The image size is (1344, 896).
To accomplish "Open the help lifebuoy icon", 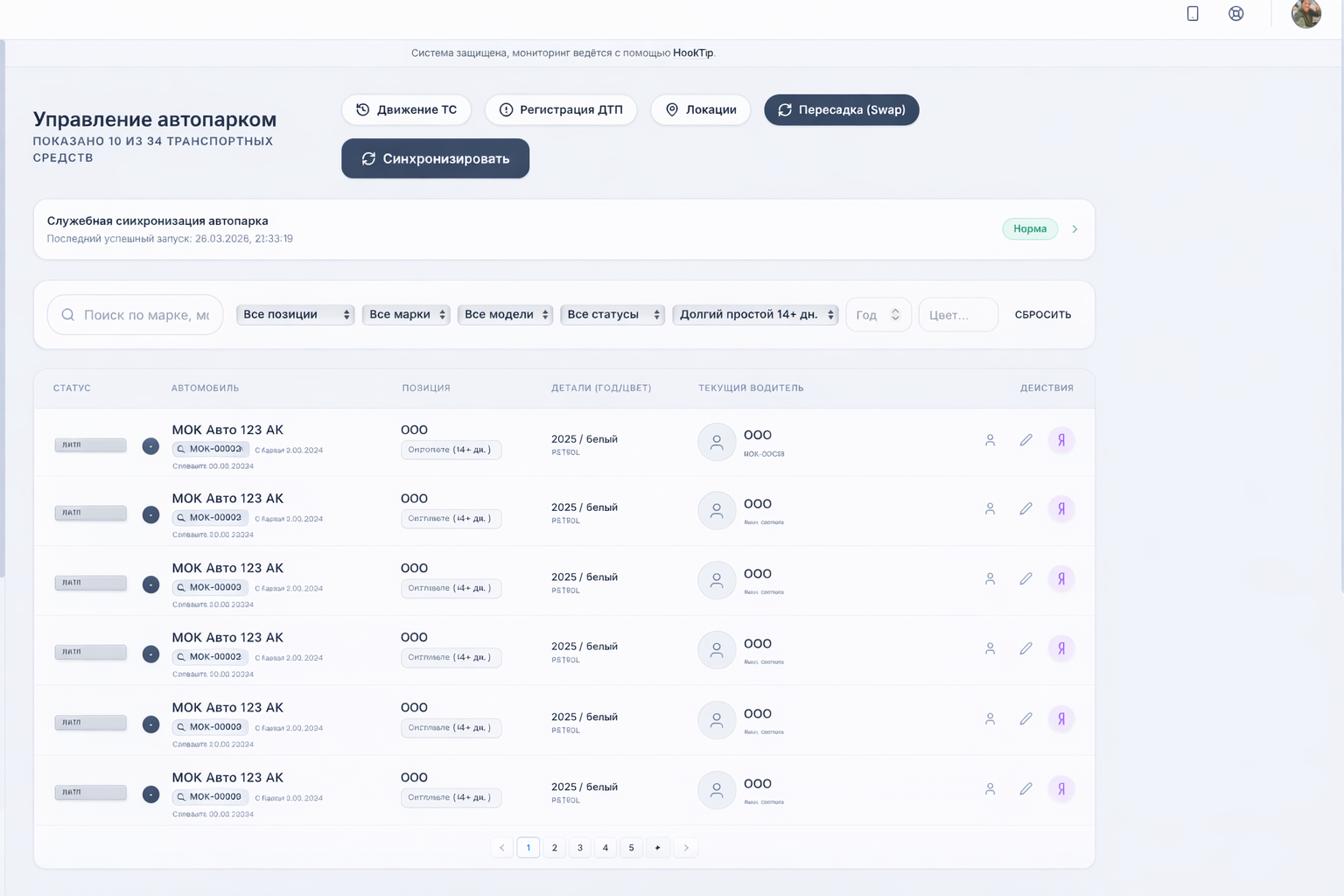I will click(1235, 13).
